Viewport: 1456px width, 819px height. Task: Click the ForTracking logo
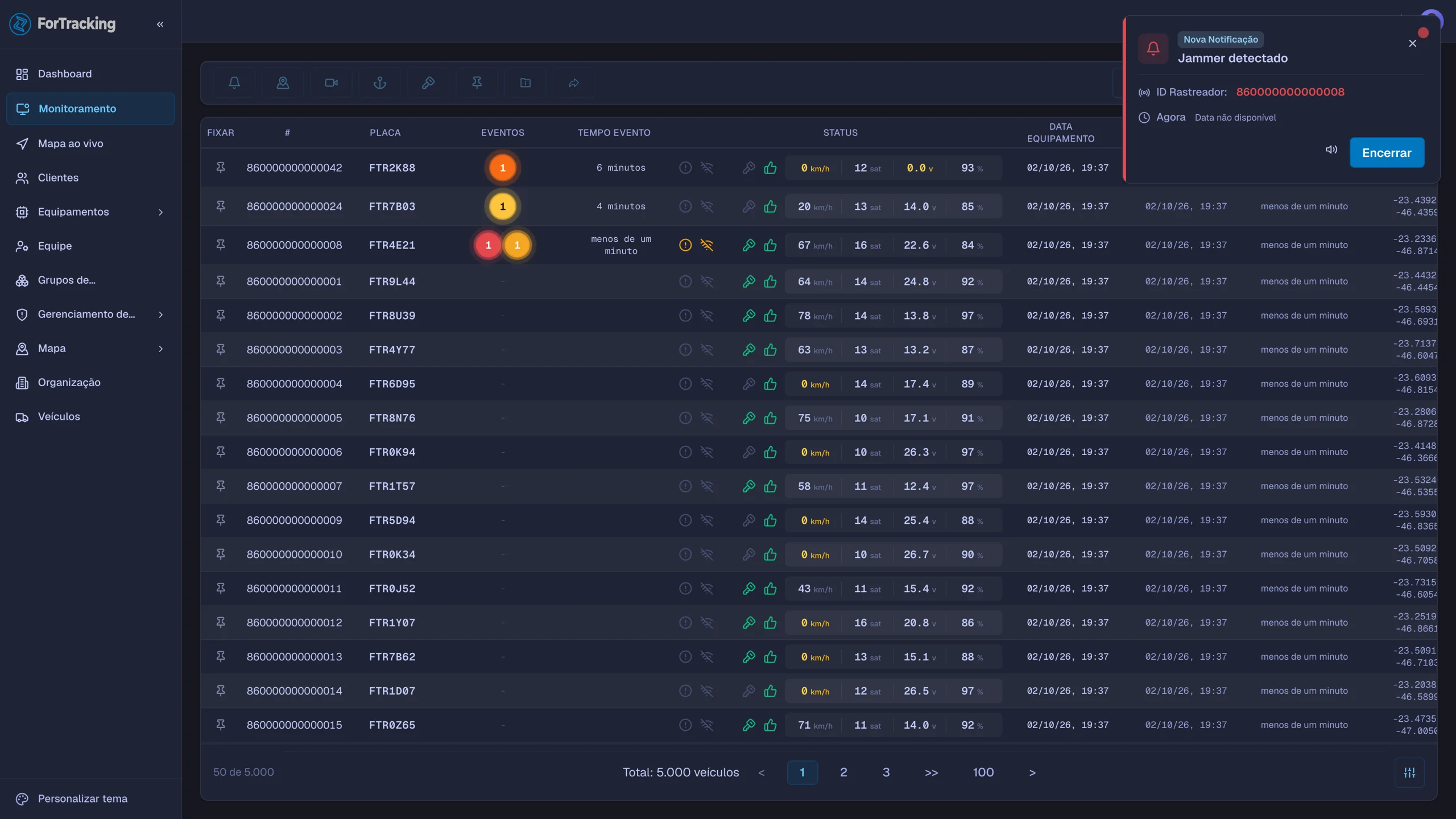63,24
